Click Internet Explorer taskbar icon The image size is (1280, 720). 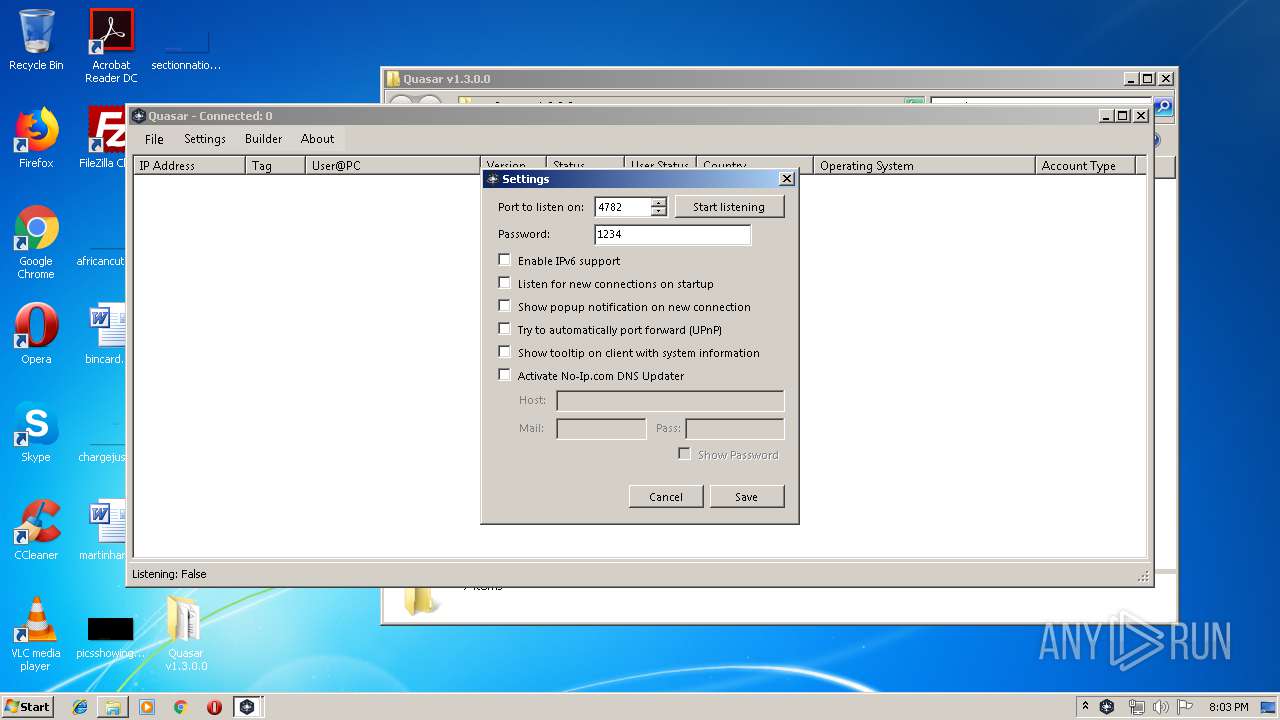click(x=80, y=707)
